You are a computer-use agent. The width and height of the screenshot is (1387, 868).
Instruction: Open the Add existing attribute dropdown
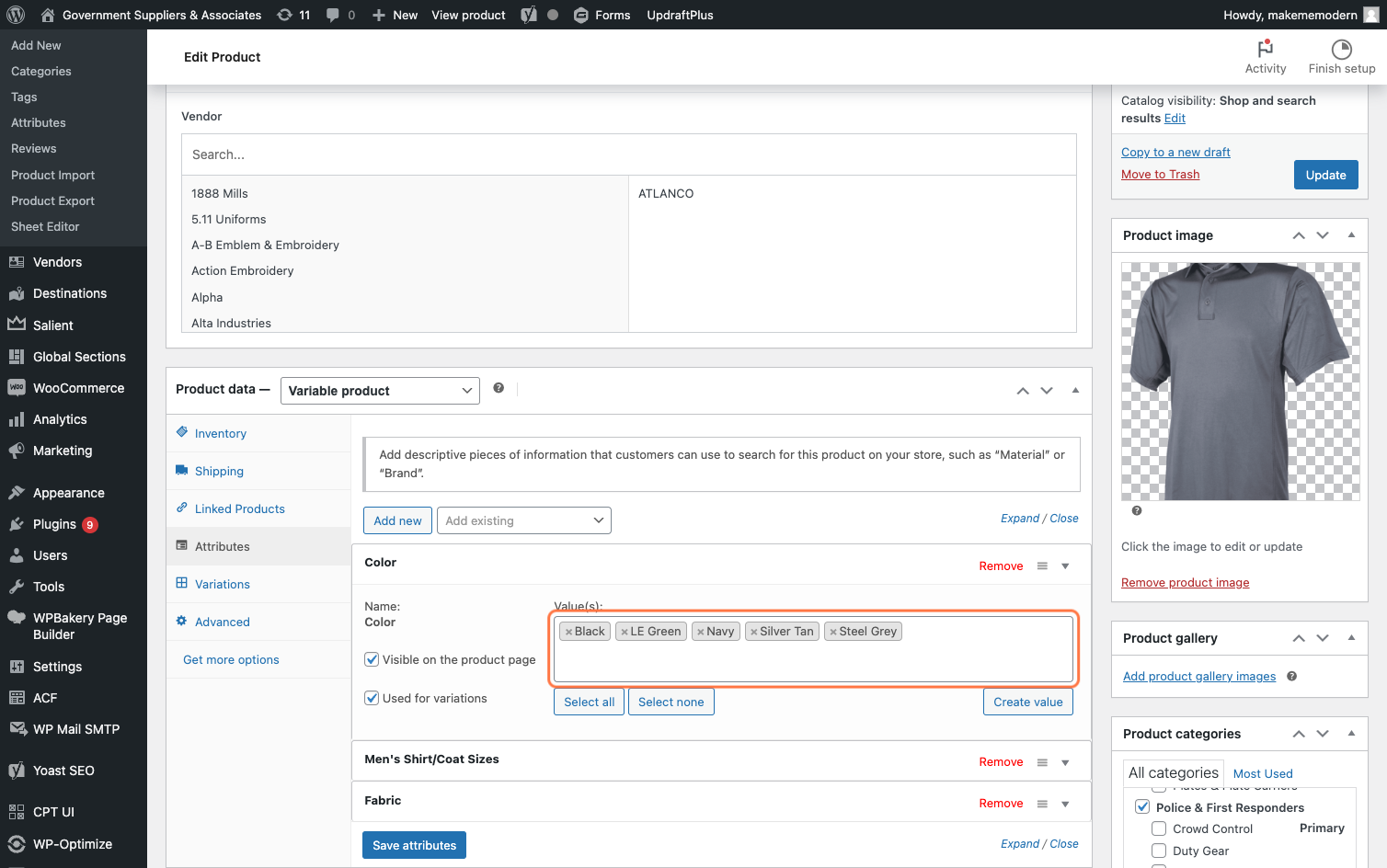(x=524, y=520)
